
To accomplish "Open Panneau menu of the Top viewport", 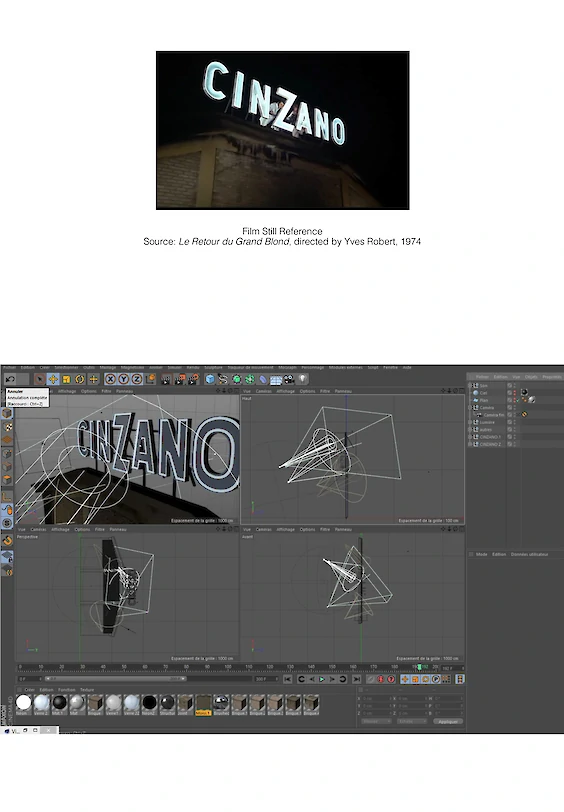I will 343,391.
